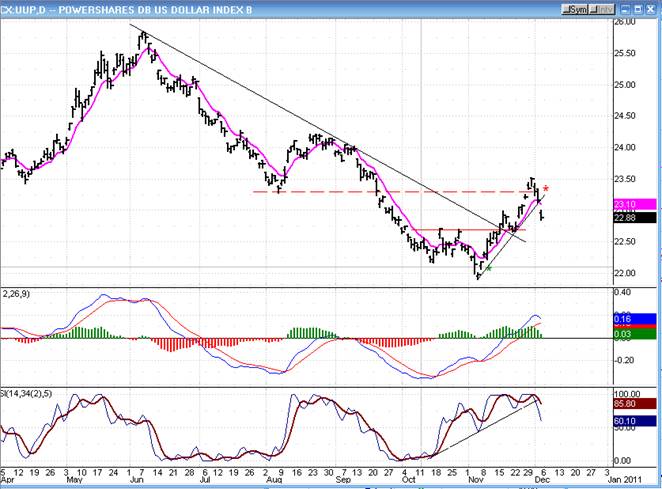Screen dimensions: 662x489
Task: Click the green asterisk marker at the November low
Action: (488, 268)
